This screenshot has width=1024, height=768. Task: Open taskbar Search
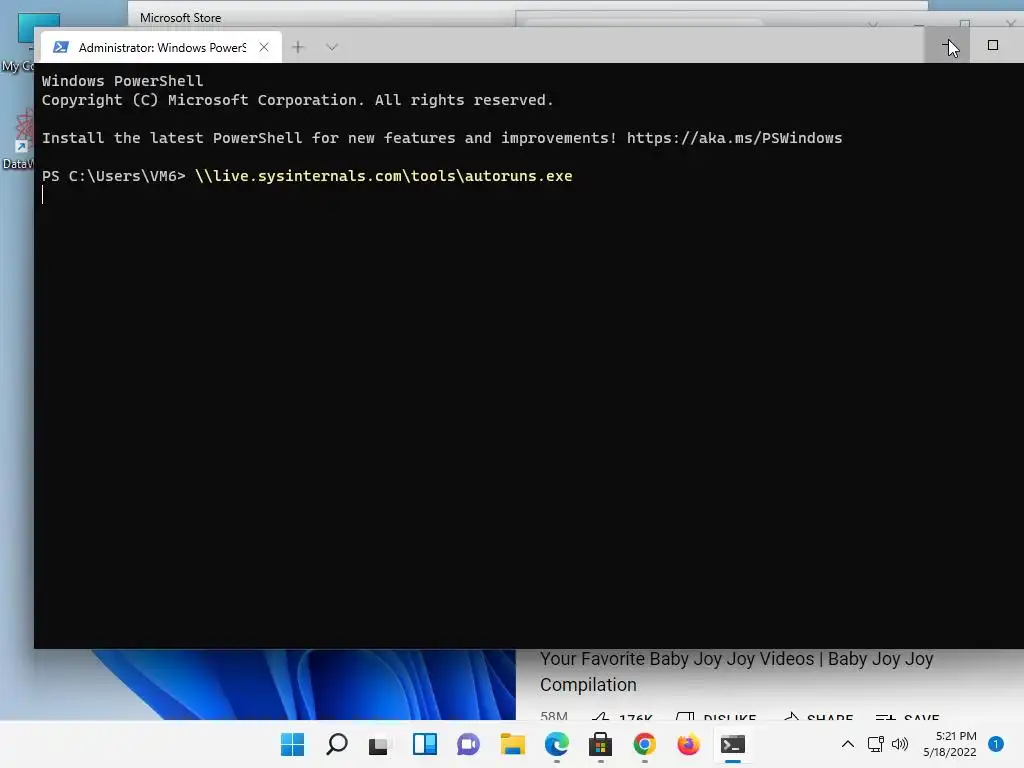point(336,744)
